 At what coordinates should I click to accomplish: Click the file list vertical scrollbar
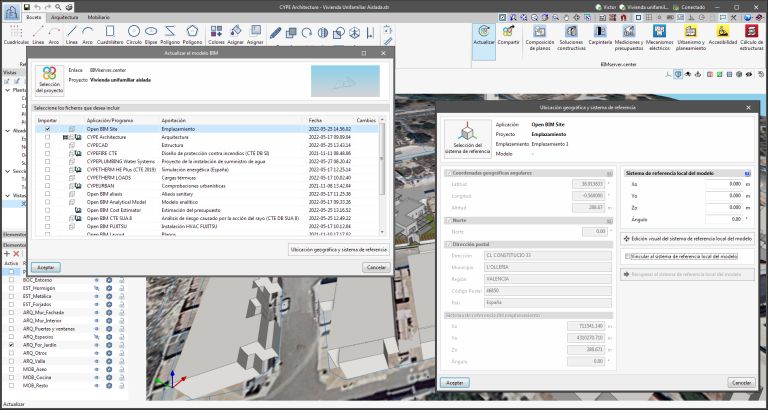[383, 159]
